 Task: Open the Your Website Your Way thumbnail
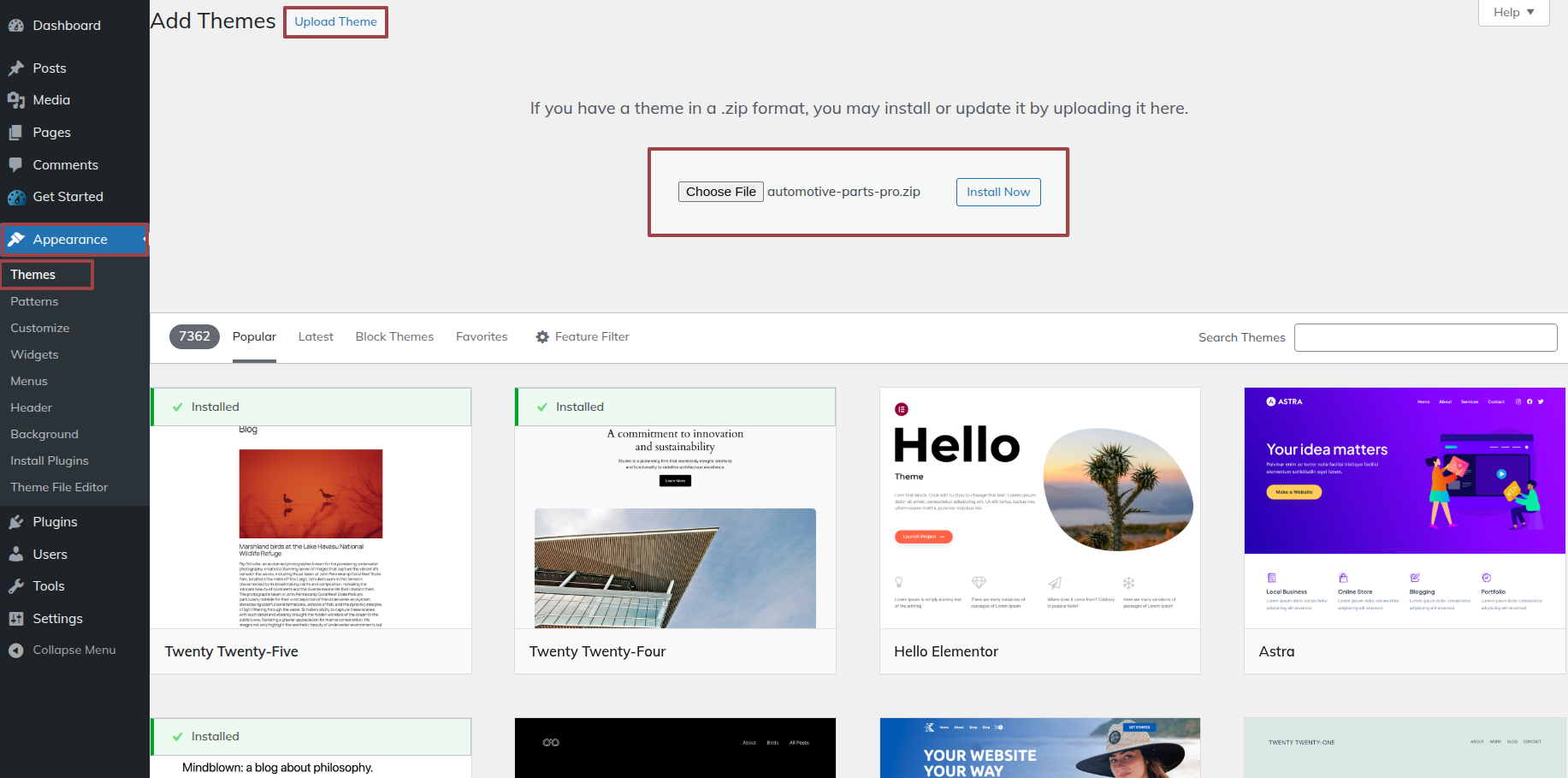pyautogui.click(x=1039, y=748)
